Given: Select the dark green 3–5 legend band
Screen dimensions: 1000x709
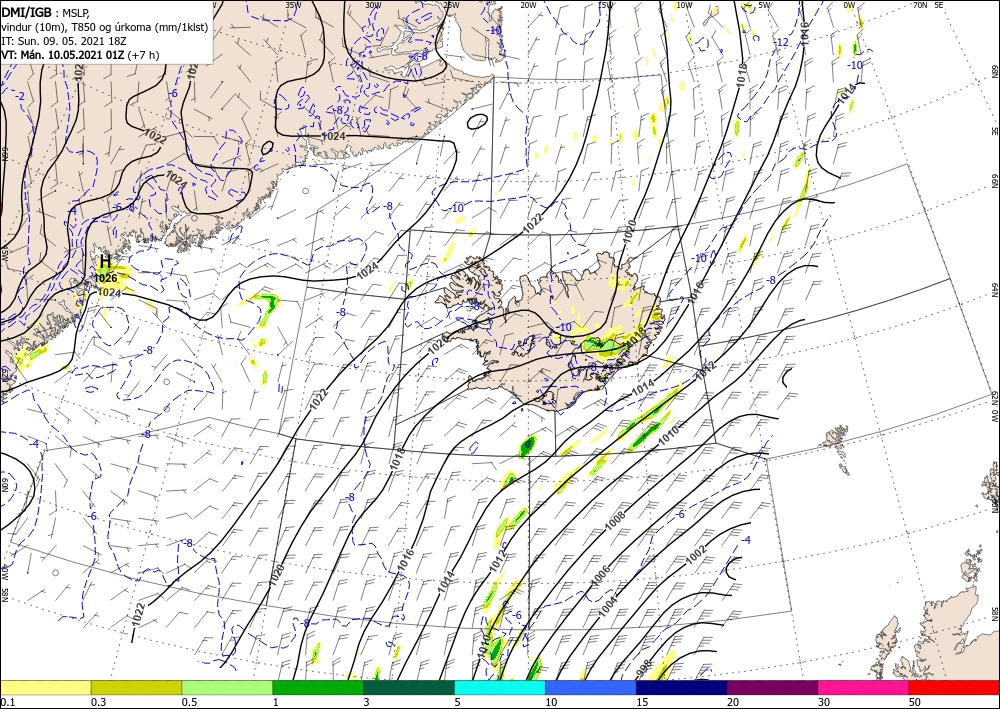Looking at the screenshot, I should pyautogui.click(x=409, y=687).
